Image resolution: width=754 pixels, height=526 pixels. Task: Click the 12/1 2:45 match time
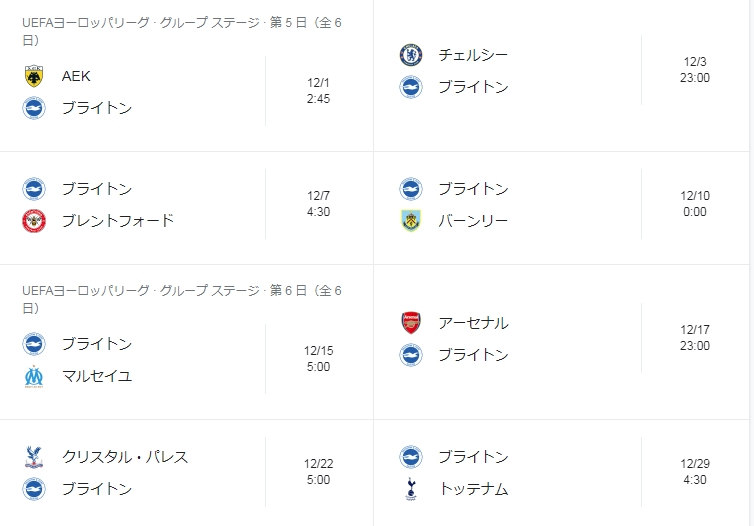(319, 91)
